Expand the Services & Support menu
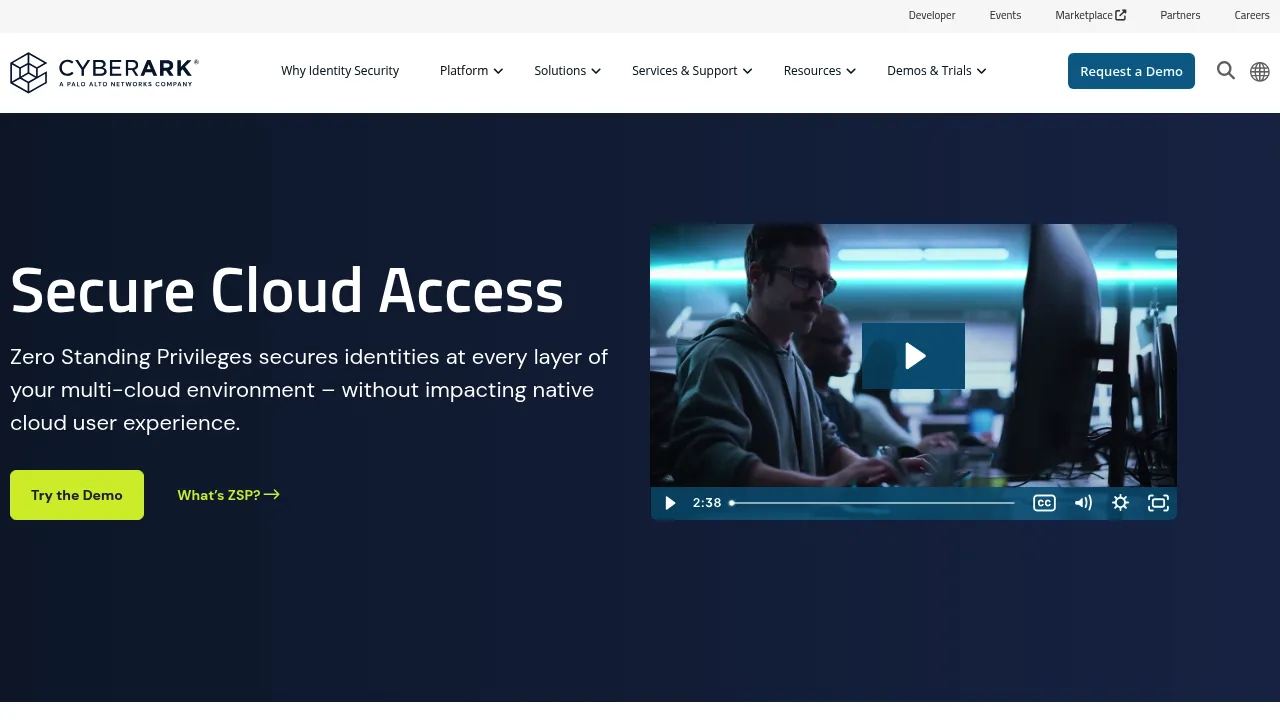The width and height of the screenshot is (1280, 720). pos(692,71)
